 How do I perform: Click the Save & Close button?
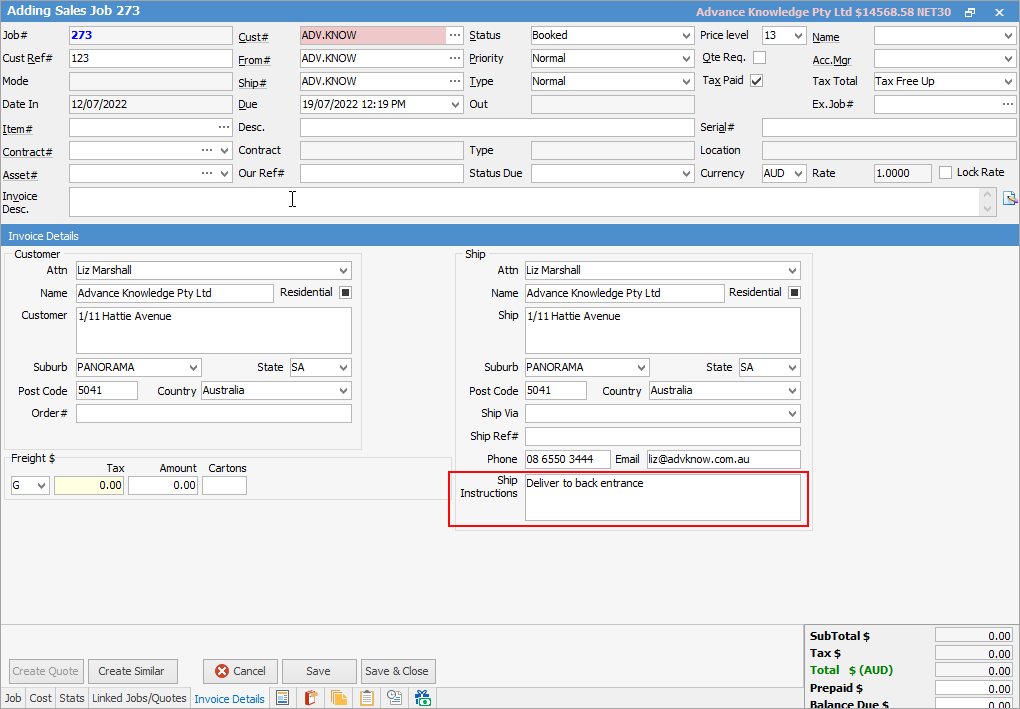pos(397,671)
